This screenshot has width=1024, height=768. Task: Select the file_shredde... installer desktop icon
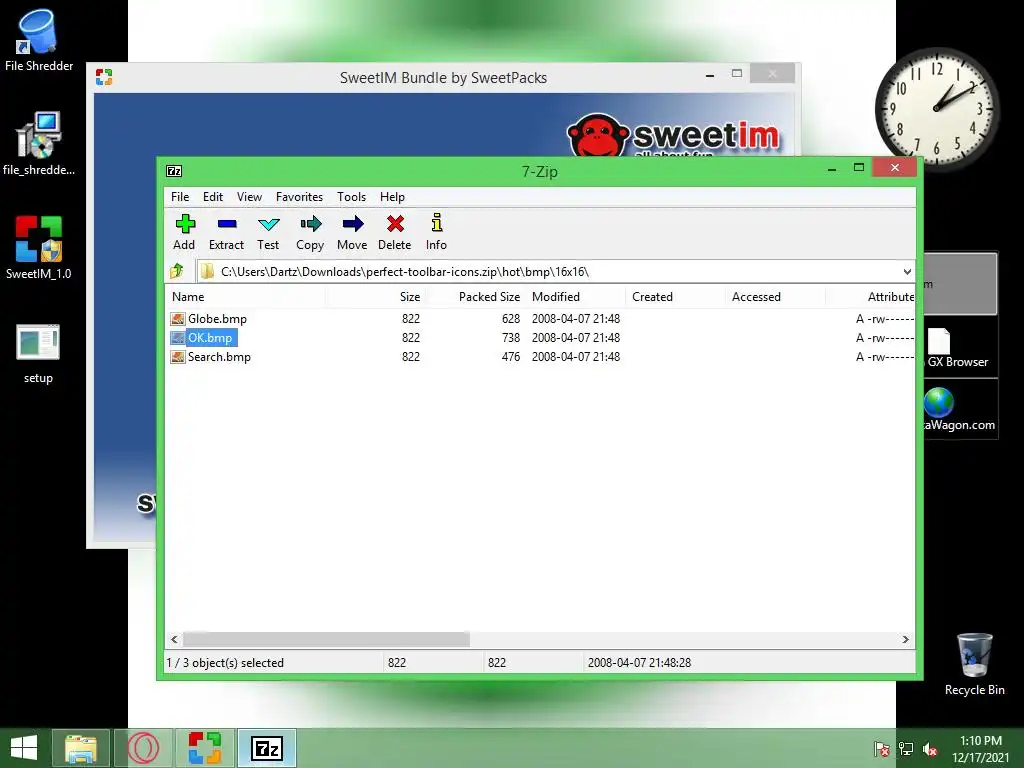[x=39, y=144]
